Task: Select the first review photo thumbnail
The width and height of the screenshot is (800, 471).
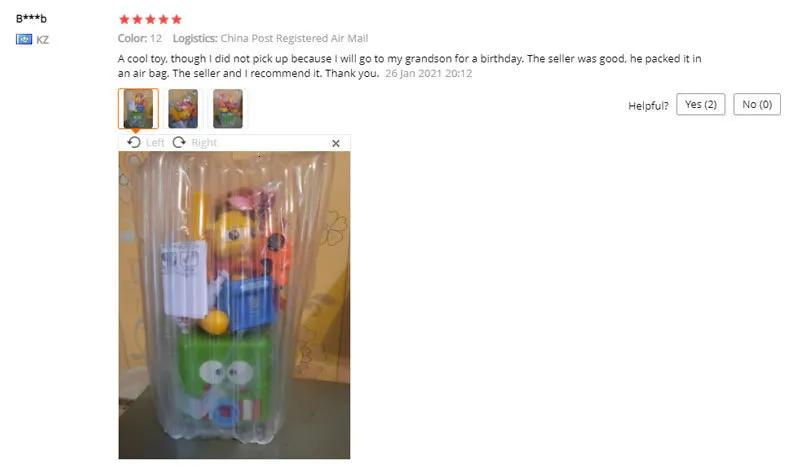Action: [x=138, y=109]
